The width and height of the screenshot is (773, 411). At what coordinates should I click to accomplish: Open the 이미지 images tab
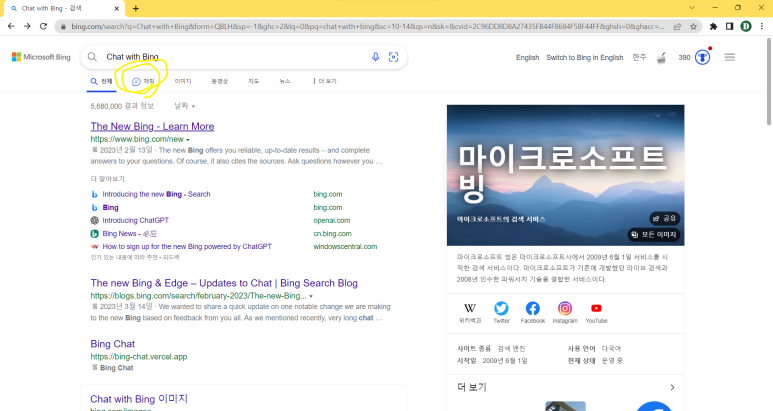183,81
